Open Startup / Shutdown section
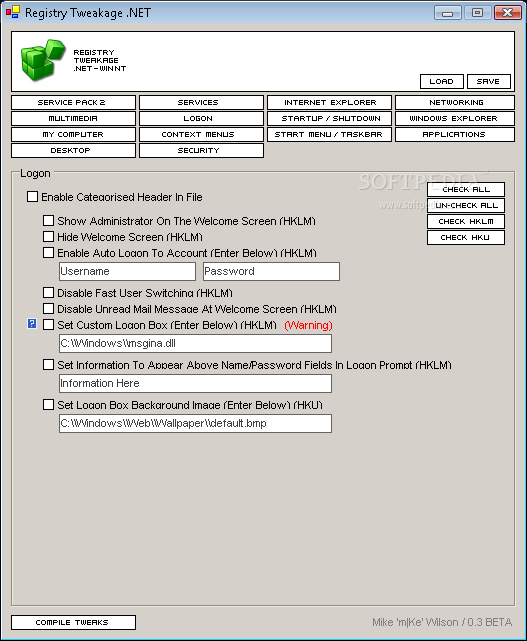This screenshot has width=527, height=641. coord(329,118)
